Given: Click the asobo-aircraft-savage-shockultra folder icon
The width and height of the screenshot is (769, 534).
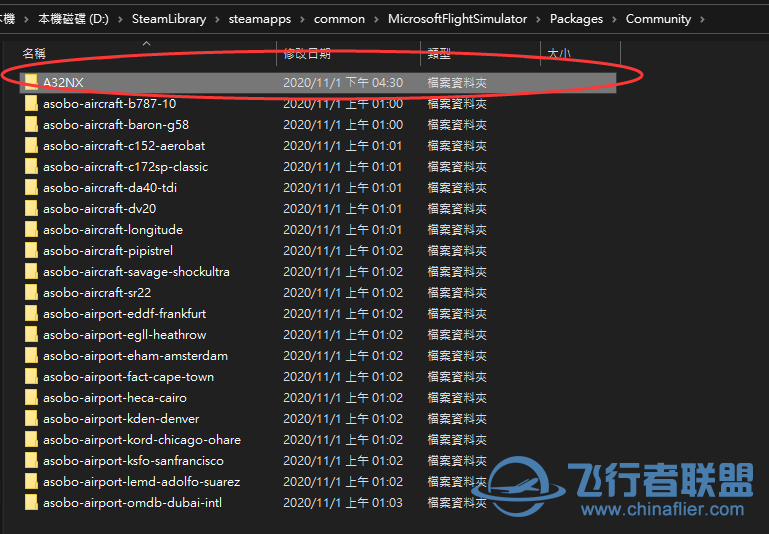Looking at the screenshot, I should (31, 272).
